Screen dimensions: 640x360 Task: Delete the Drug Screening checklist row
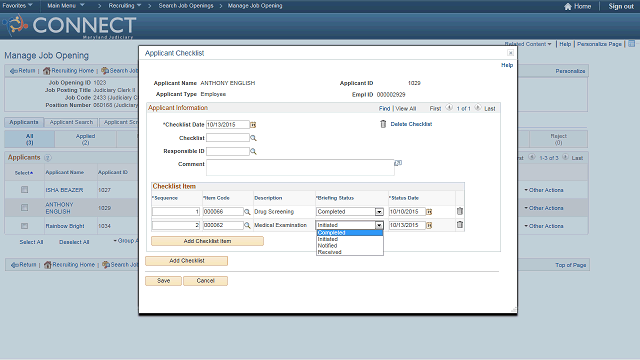(x=460, y=211)
